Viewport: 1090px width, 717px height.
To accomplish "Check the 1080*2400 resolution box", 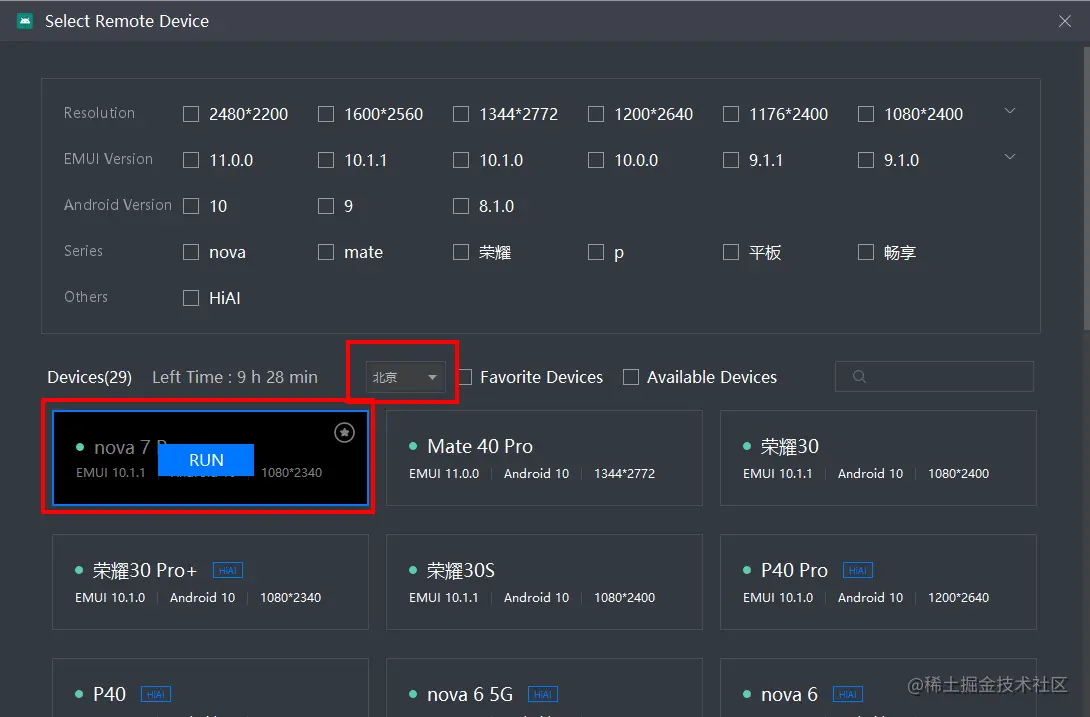I will coord(865,114).
